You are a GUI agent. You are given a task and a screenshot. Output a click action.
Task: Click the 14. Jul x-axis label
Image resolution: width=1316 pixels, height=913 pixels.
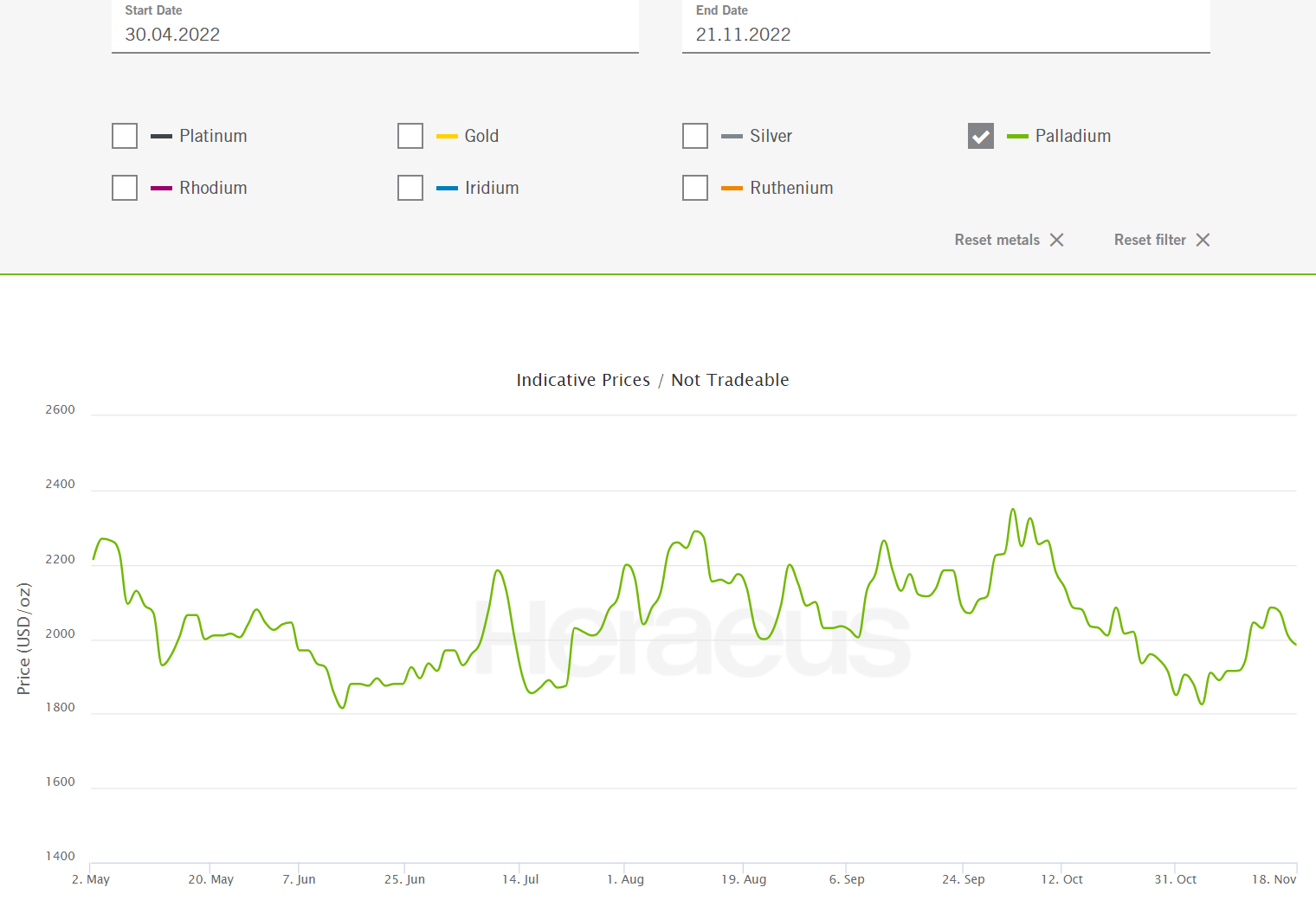click(520, 879)
